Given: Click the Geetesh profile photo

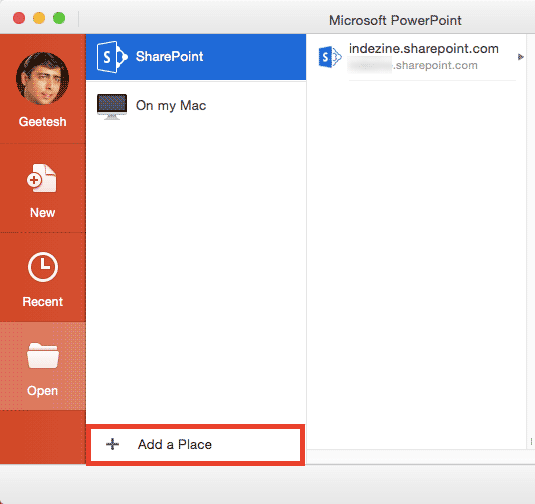Looking at the screenshot, I should point(42,78).
